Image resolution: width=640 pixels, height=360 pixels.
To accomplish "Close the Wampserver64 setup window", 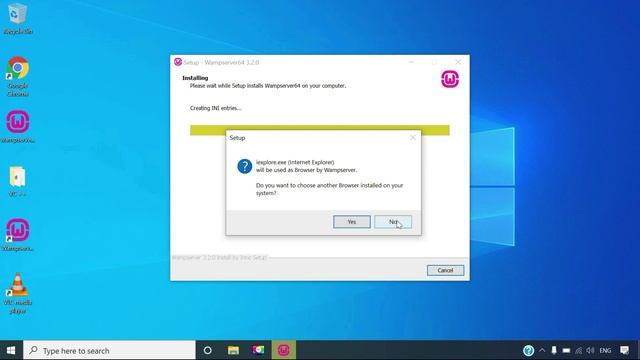I will 458,62.
